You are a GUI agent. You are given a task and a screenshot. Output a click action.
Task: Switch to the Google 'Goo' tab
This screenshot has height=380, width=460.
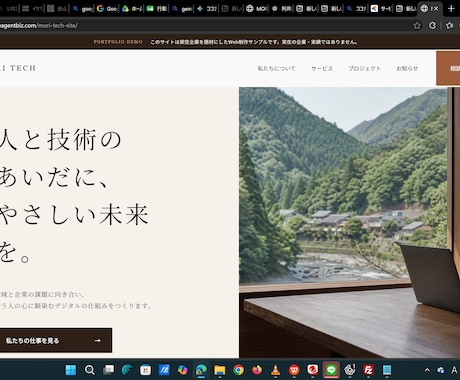pyautogui.click(x=107, y=8)
